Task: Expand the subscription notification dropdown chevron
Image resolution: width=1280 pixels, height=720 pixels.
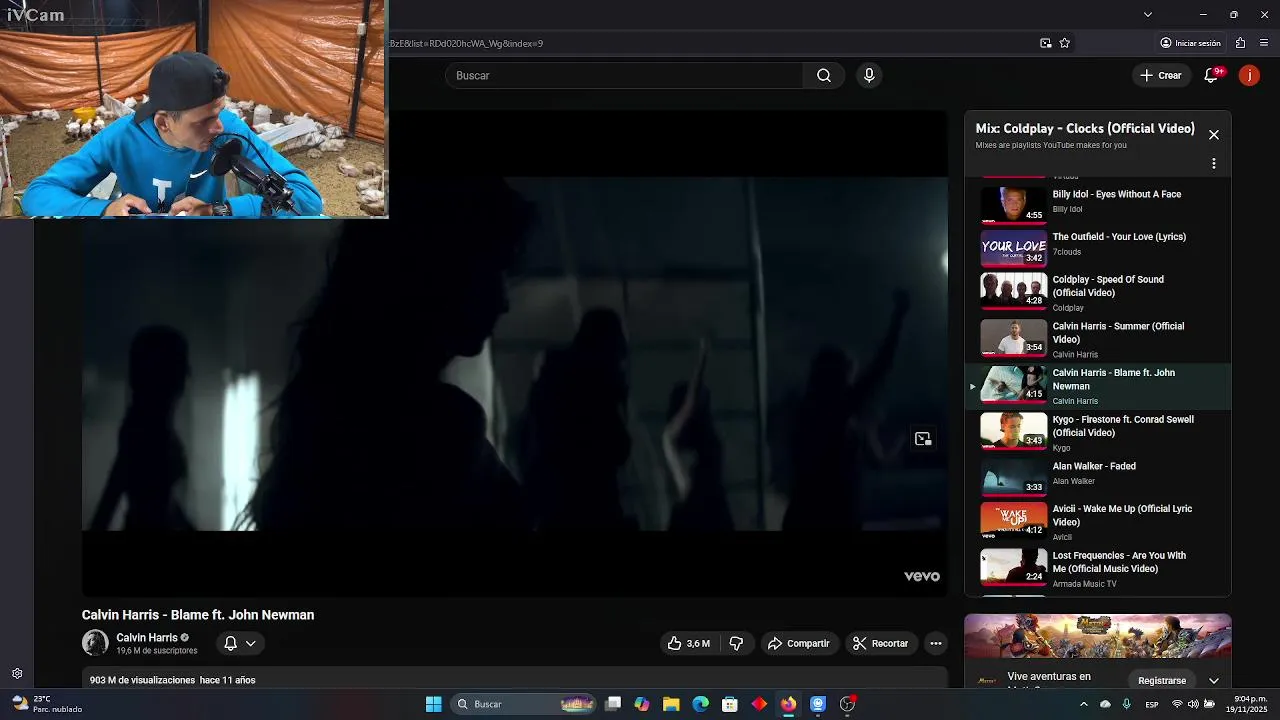Action: pyautogui.click(x=250, y=644)
